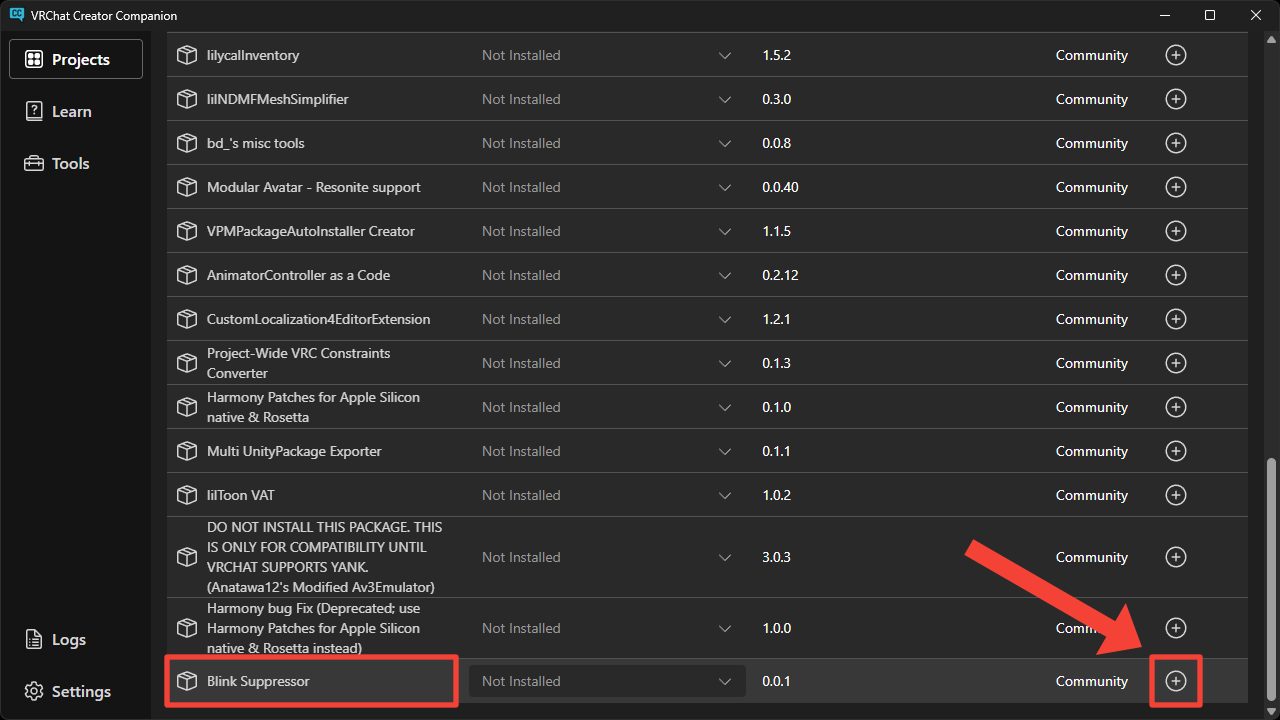This screenshot has width=1280, height=720.
Task: Select the Harmony Patches for Apple Silicon row
Action: [x=313, y=407]
